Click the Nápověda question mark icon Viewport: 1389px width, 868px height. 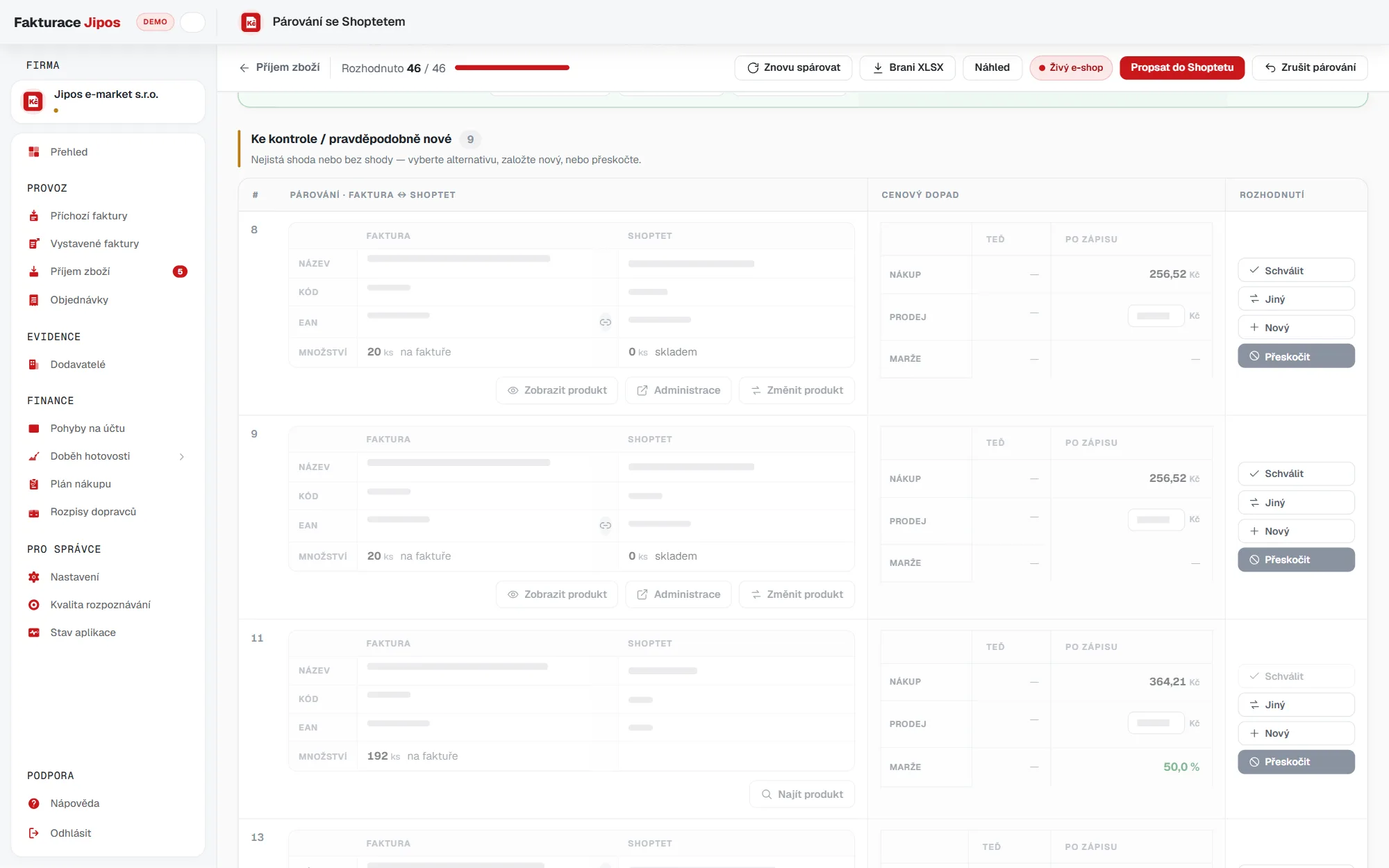pos(33,803)
